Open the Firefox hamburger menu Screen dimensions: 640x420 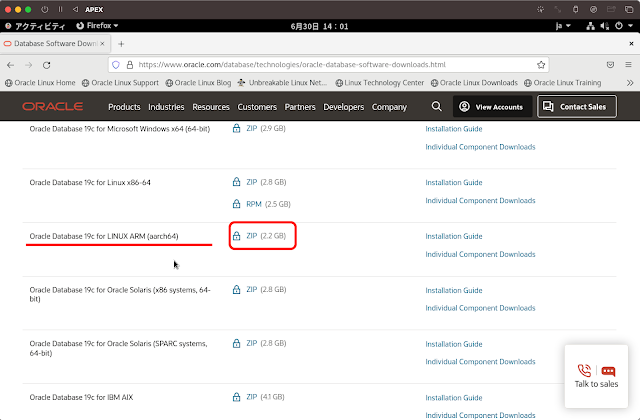628,65
